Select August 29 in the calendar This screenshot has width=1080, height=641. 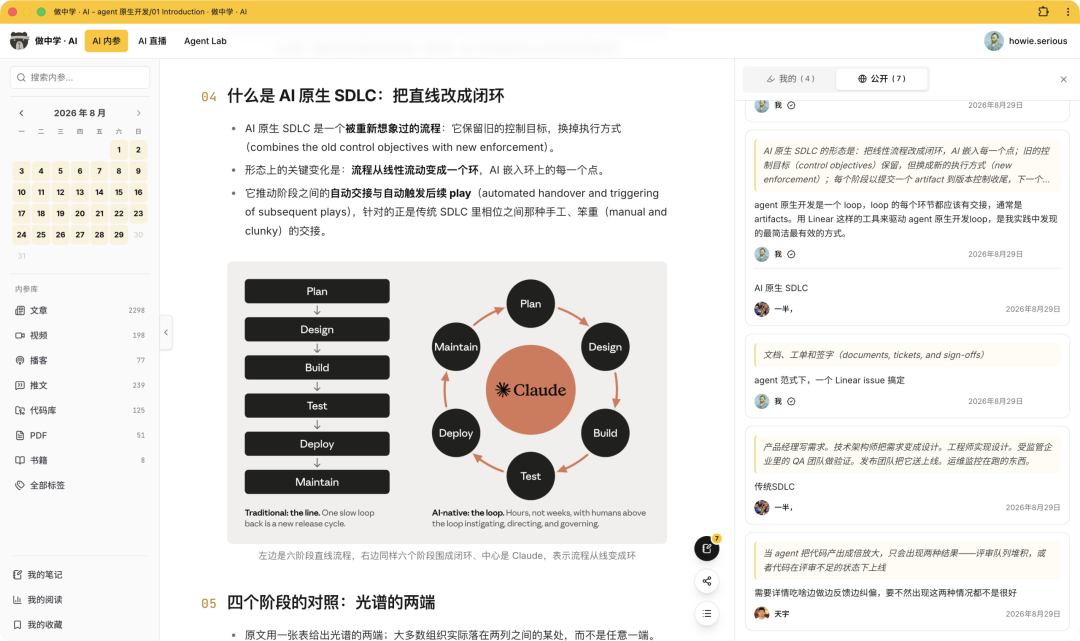point(119,235)
